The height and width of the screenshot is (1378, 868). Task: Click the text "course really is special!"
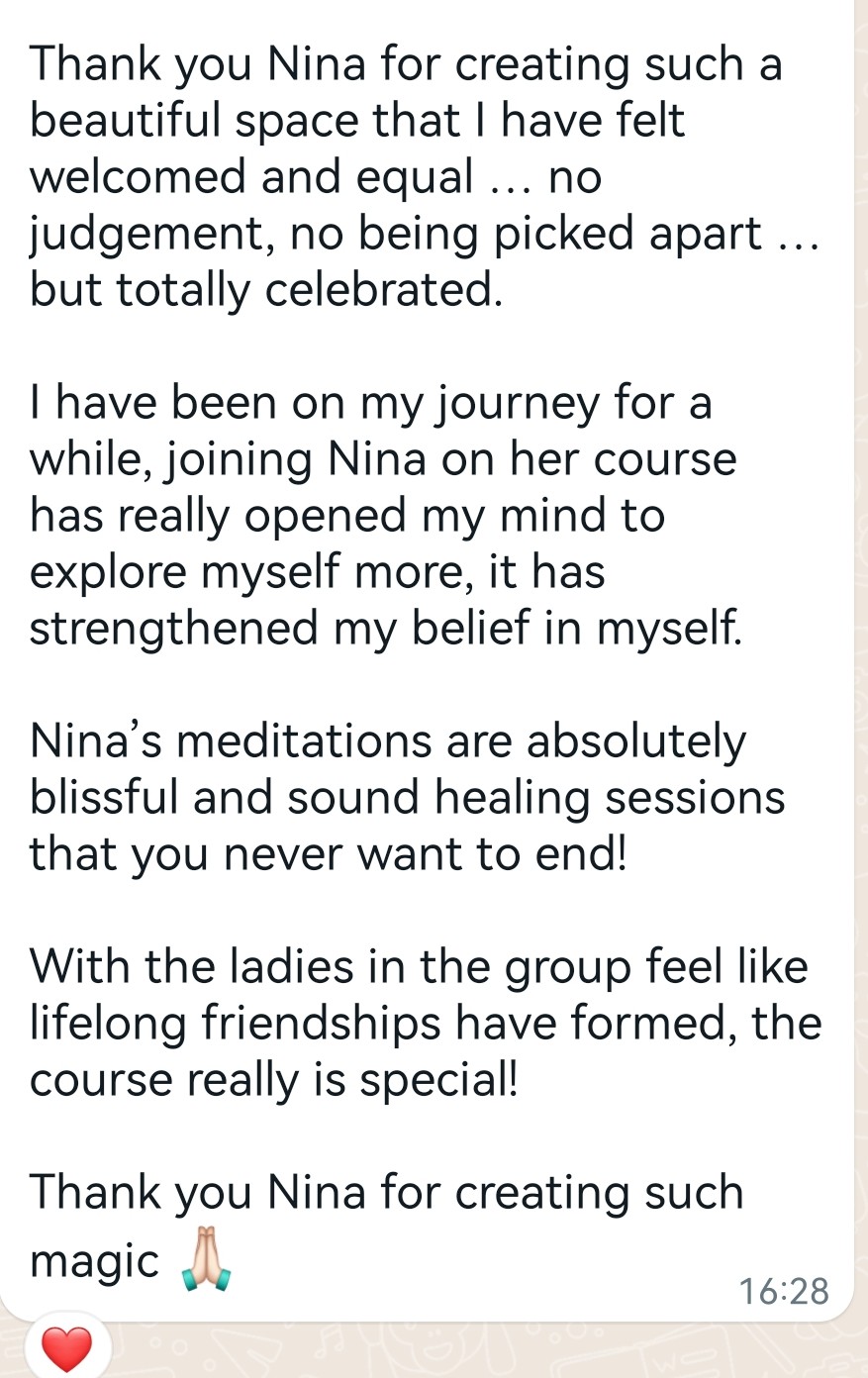pyautogui.click(x=273, y=1080)
